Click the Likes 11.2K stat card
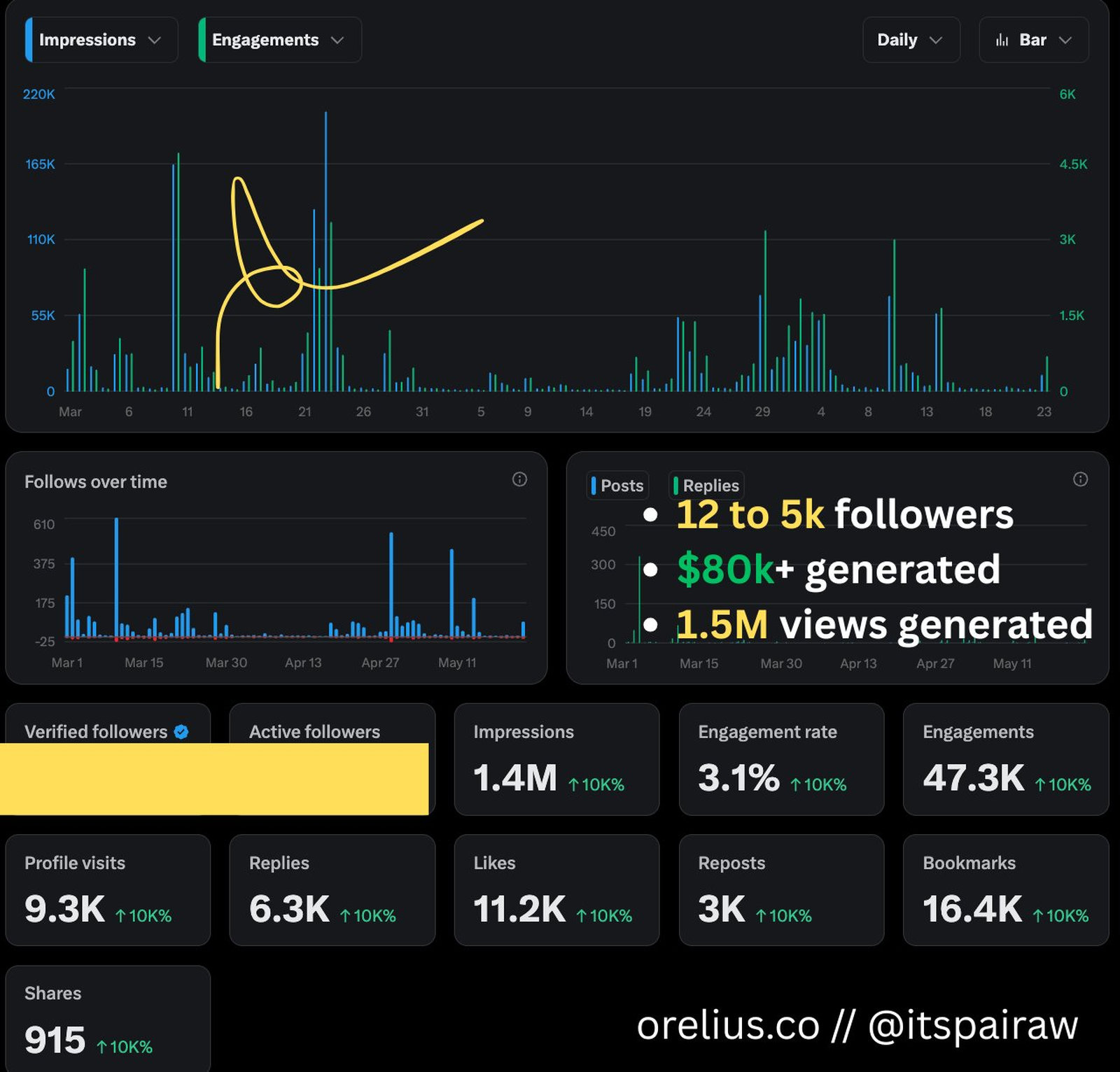Screen dimensions: 1120x1072 (556, 890)
